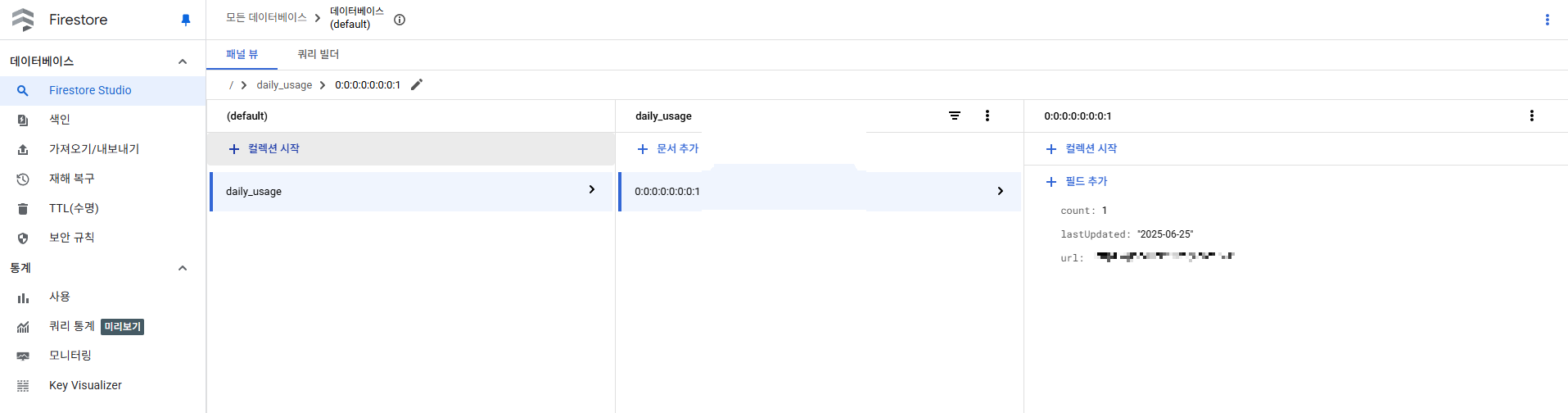Open document panel more options menu
The height and width of the screenshot is (413, 1568).
[x=1532, y=116]
